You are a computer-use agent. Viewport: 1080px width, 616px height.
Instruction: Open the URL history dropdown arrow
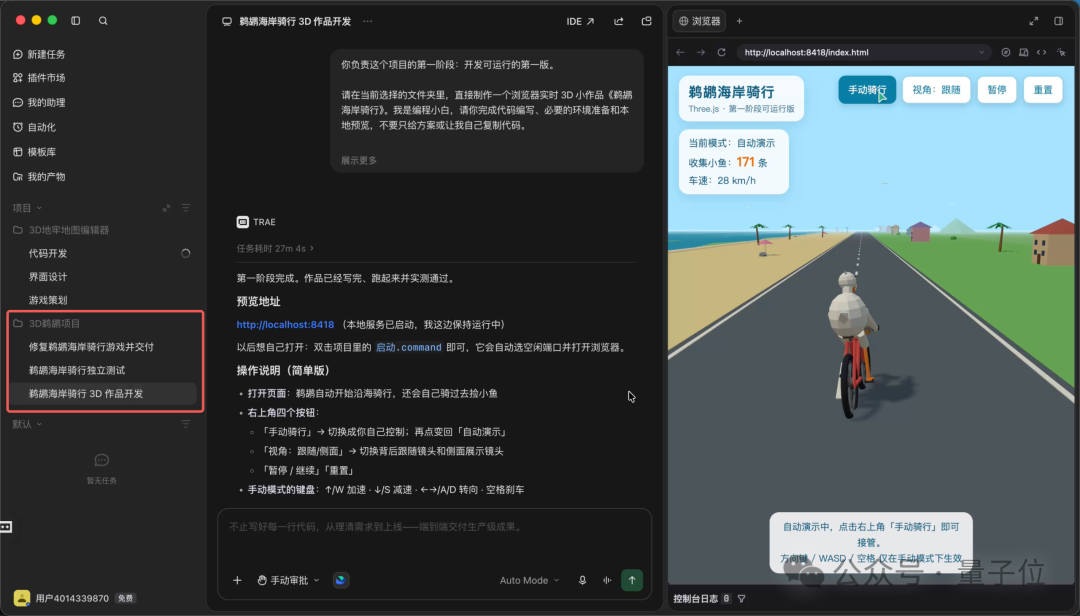982,52
